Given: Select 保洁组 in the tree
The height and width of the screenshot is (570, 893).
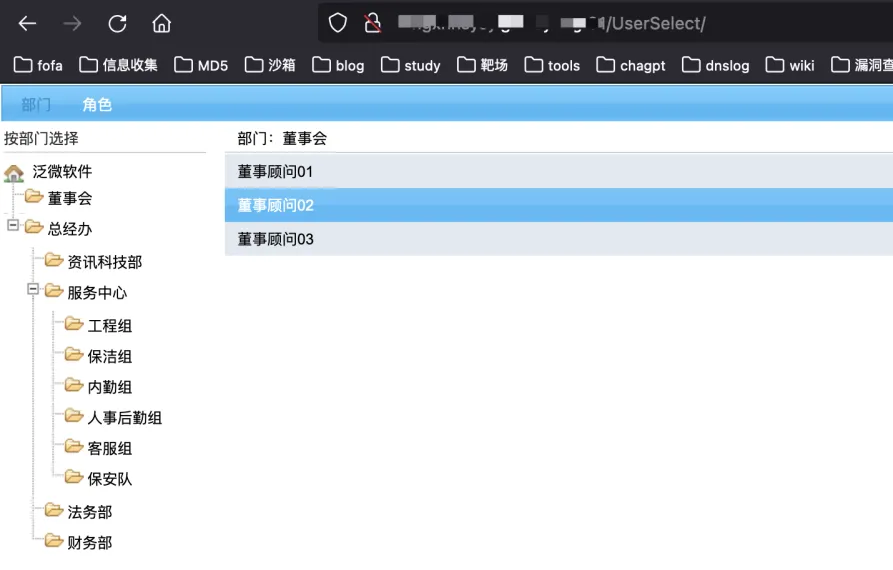Looking at the screenshot, I should pos(110,356).
